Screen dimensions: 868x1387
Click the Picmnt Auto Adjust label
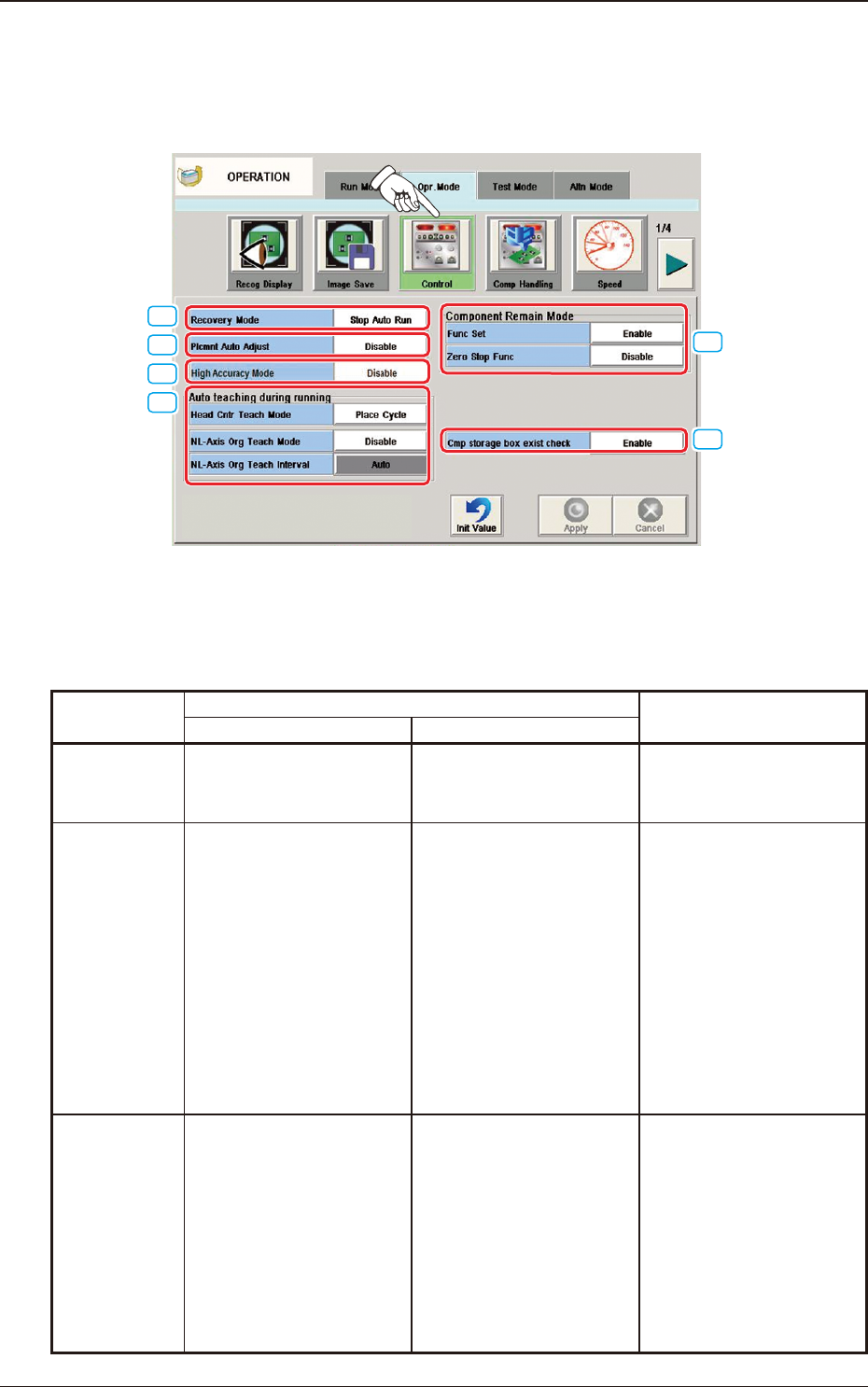(x=261, y=346)
